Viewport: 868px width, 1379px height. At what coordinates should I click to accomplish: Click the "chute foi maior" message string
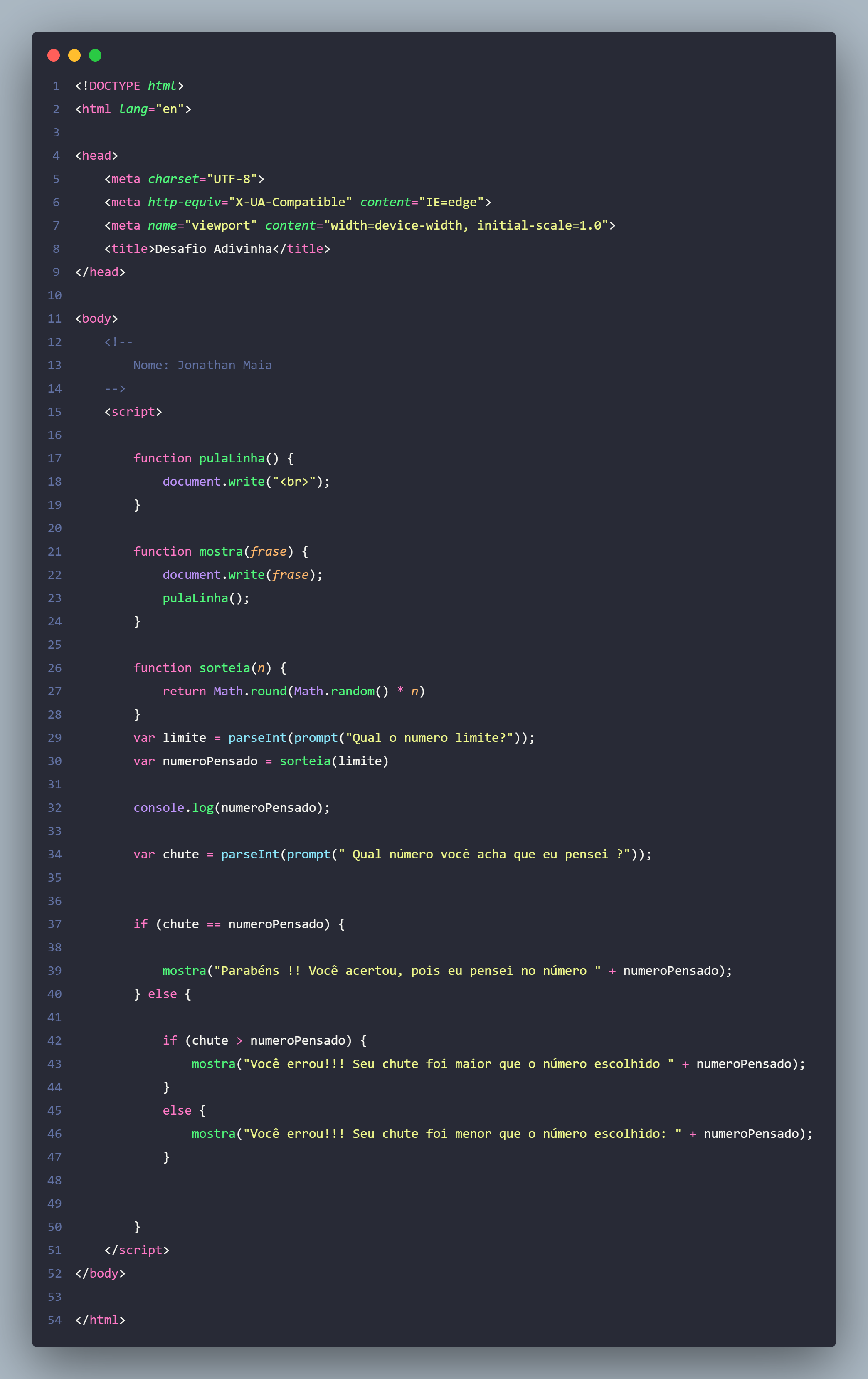coord(459,1064)
